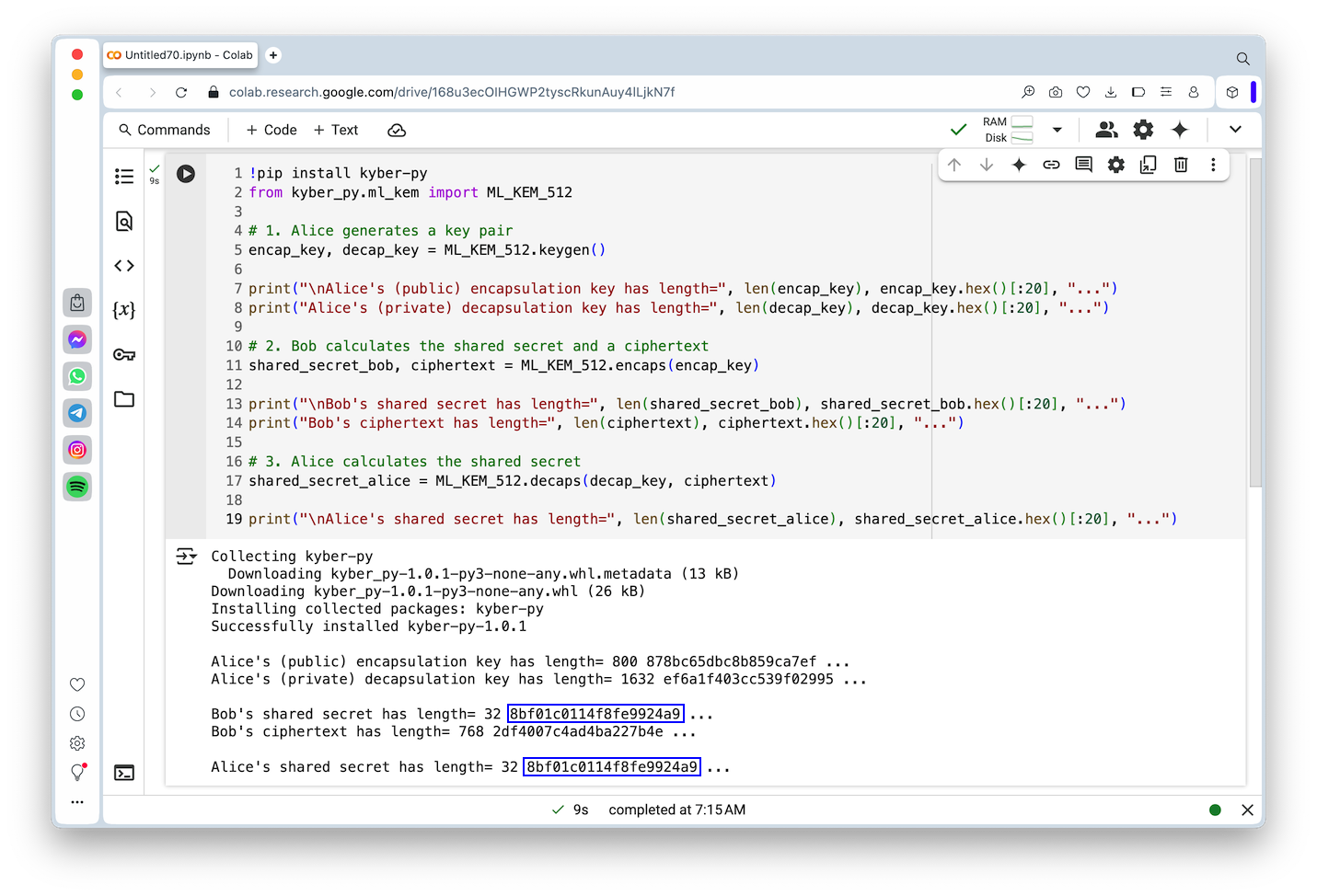Open find and replace sidebar icon
1317x896 pixels.
[124, 221]
